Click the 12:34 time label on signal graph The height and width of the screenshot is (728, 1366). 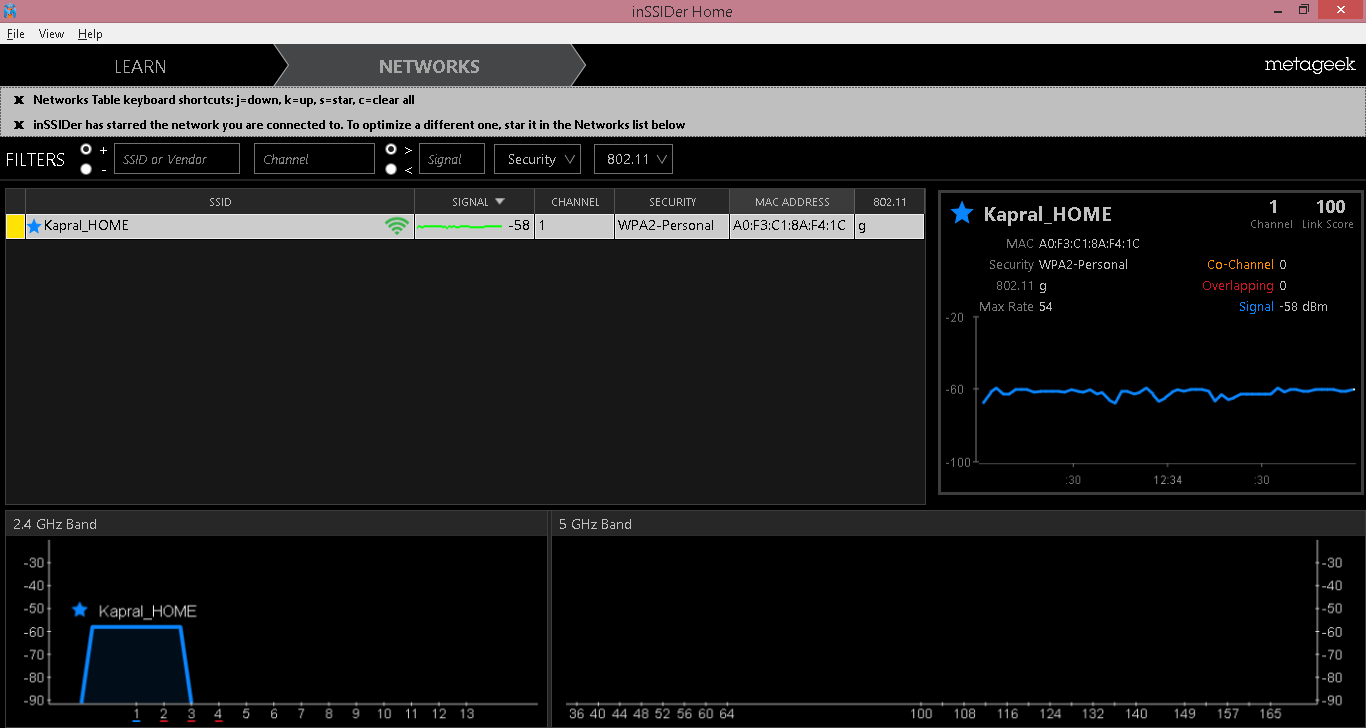coord(1168,480)
